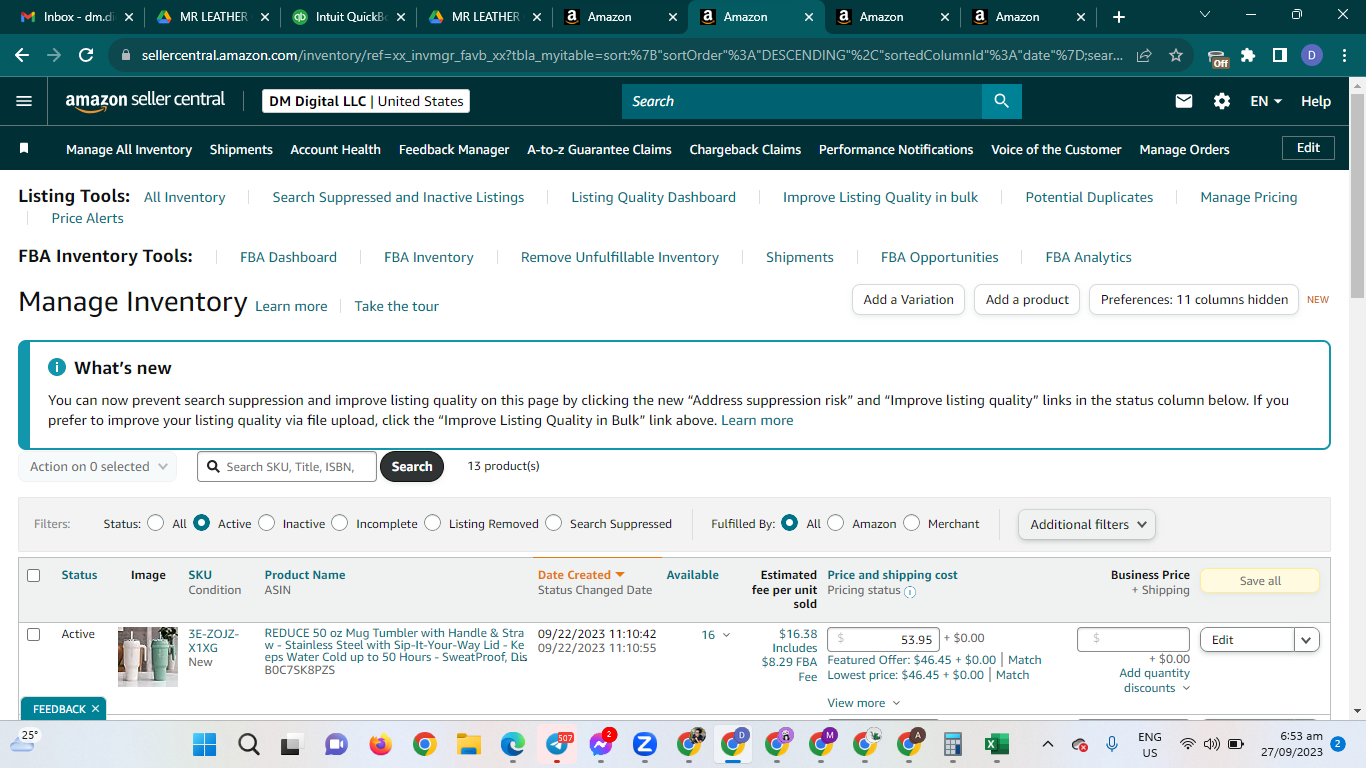Check the 3E-ZOJZ-X1XG product row checkbox
1366x768 pixels.
[34, 634]
